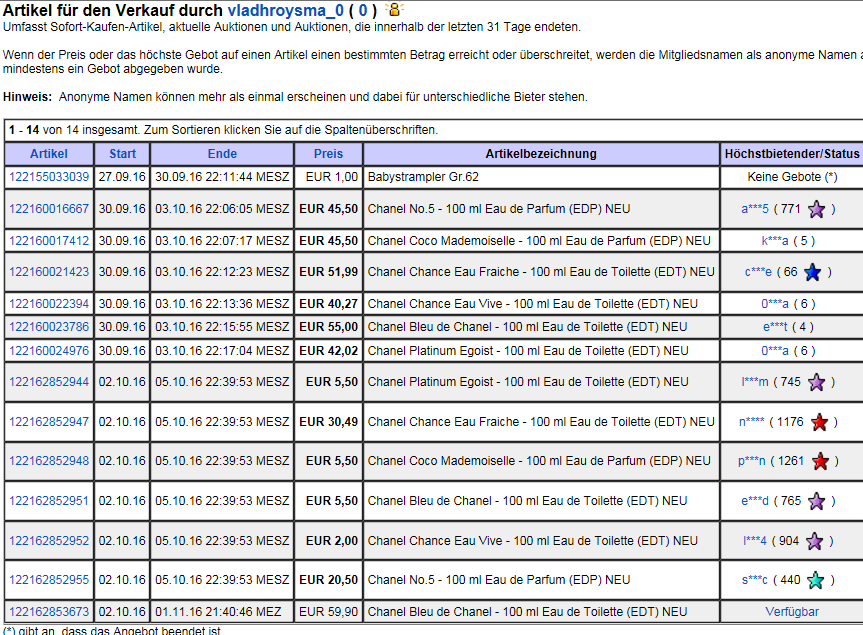
Task: View bidder l***4
Action: pos(755,541)
